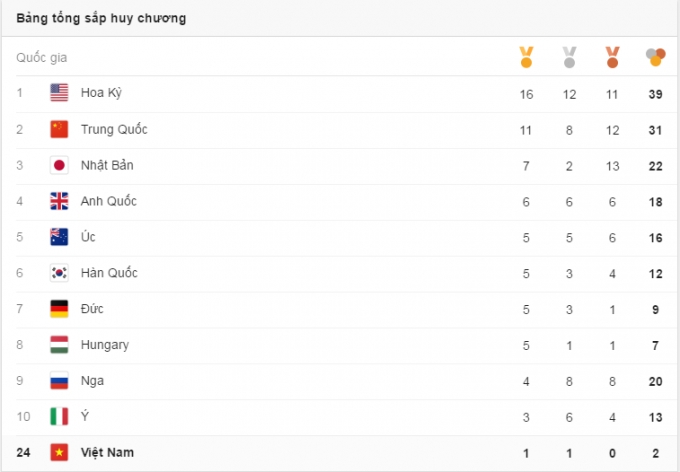Click the Vietnam flag icon
The height and width of the screenshot is (472, 680).
(x=60, y=453)
